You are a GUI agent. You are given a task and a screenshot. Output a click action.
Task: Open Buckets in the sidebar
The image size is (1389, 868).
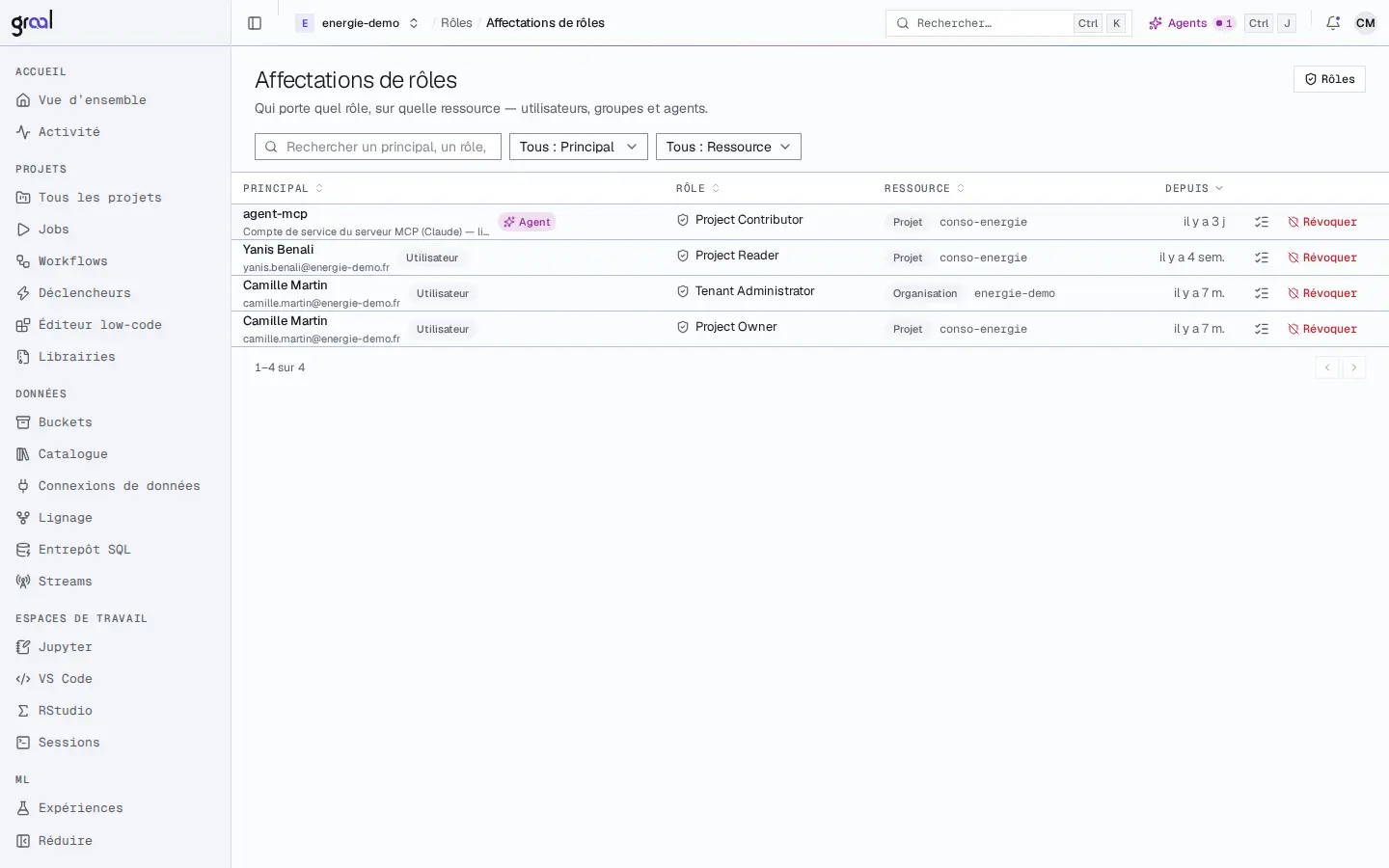tap(115, 422)
